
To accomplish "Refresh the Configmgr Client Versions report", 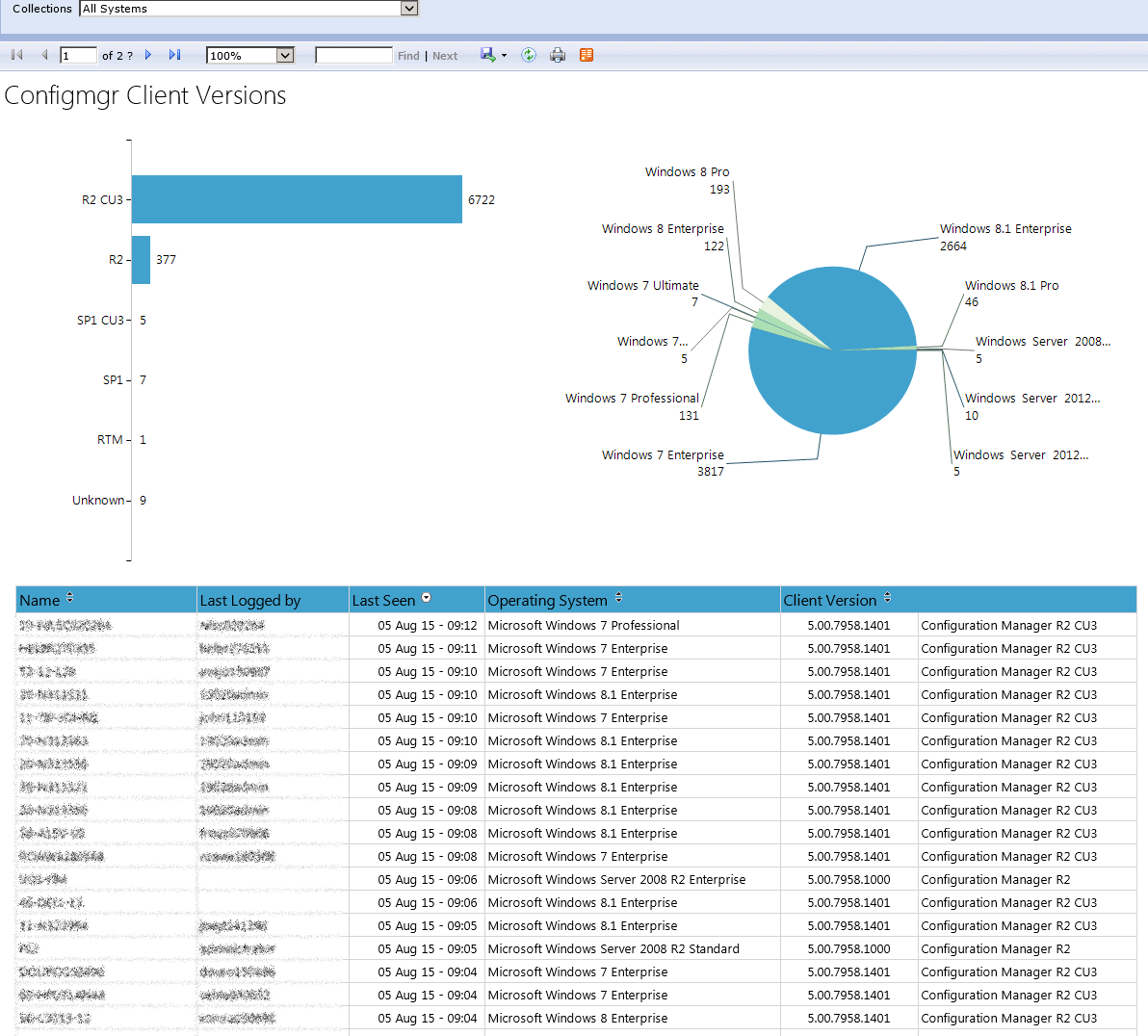I will pyautogui.click(x=528, y=55).
